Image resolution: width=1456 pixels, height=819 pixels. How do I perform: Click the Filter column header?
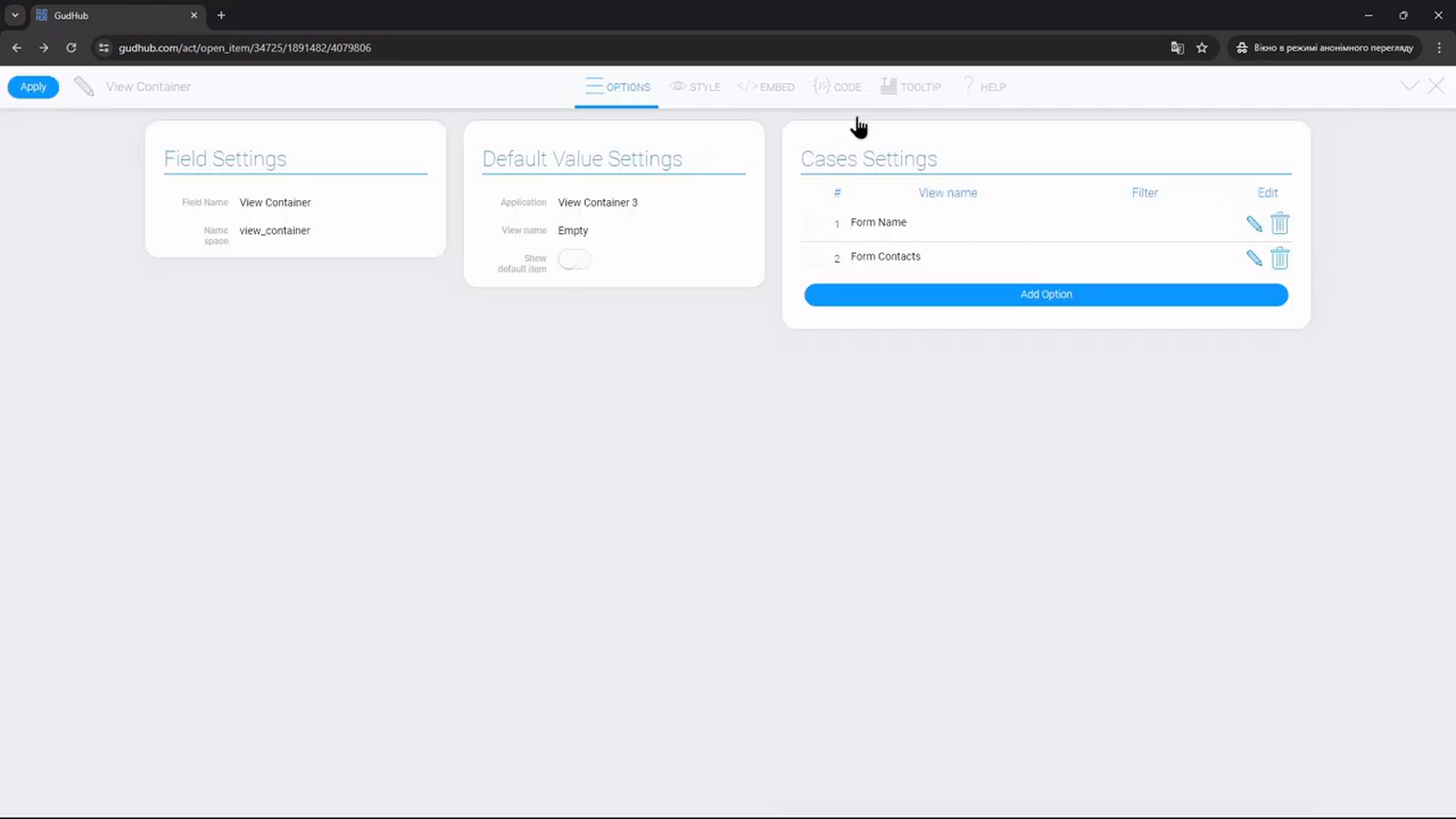[1145, 193]
